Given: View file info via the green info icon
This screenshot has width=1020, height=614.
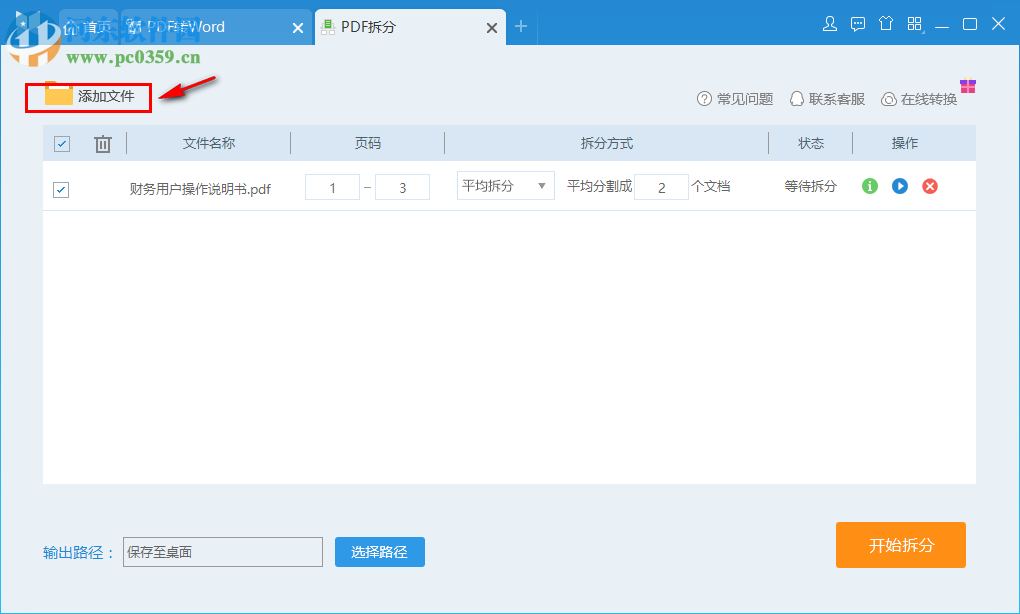Looking at the screenshot, I should (x=868, y=186).
